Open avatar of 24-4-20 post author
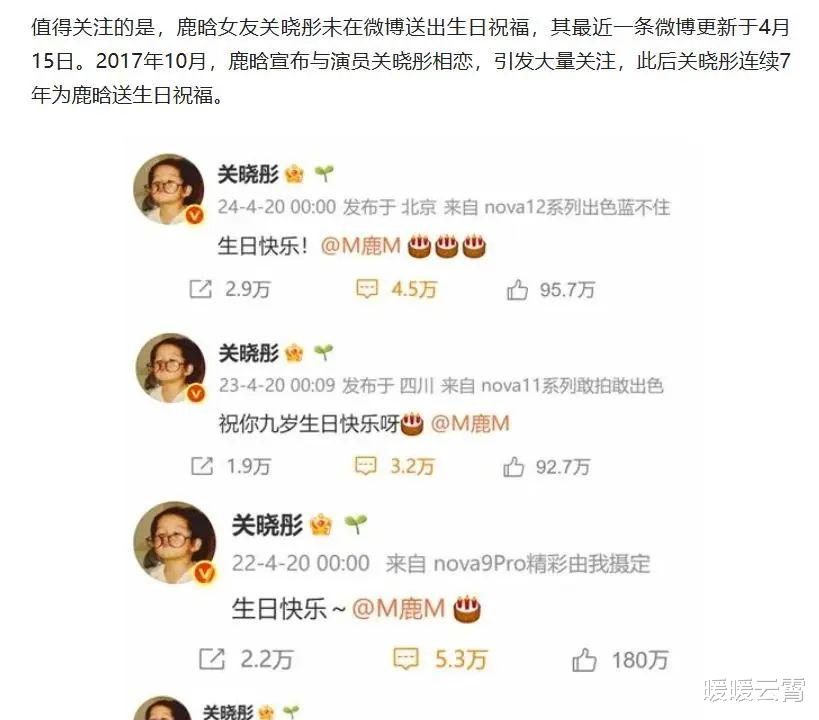Viewport: 819px width, 720px height. coord(169,190)
